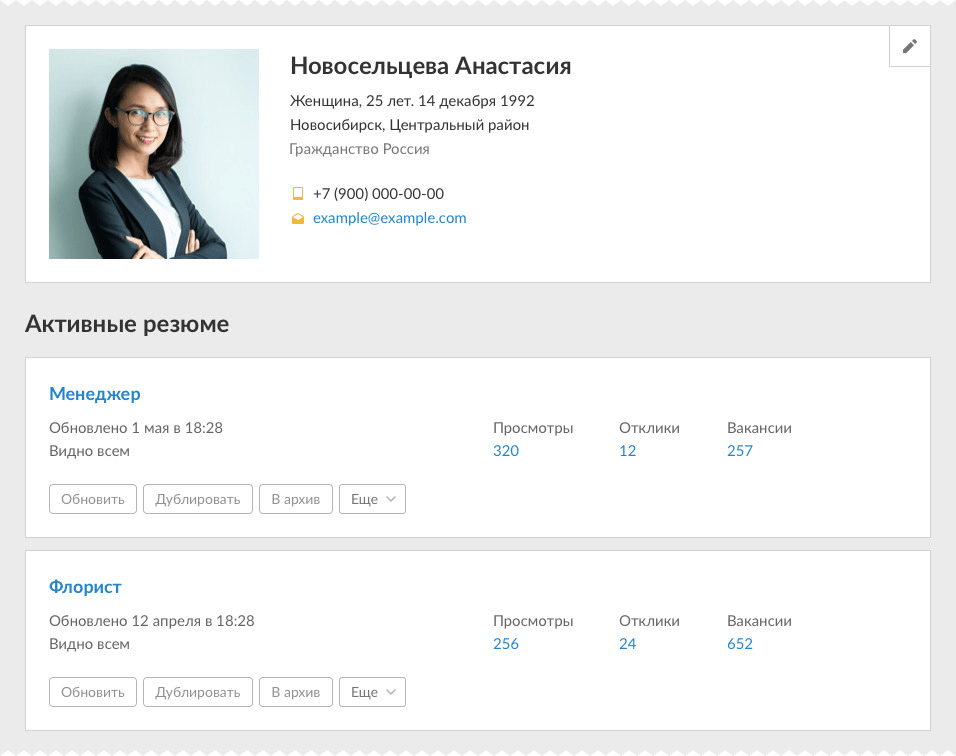
Task: Click the text Гражданство Россия
Action: click(x=359, y=149)
